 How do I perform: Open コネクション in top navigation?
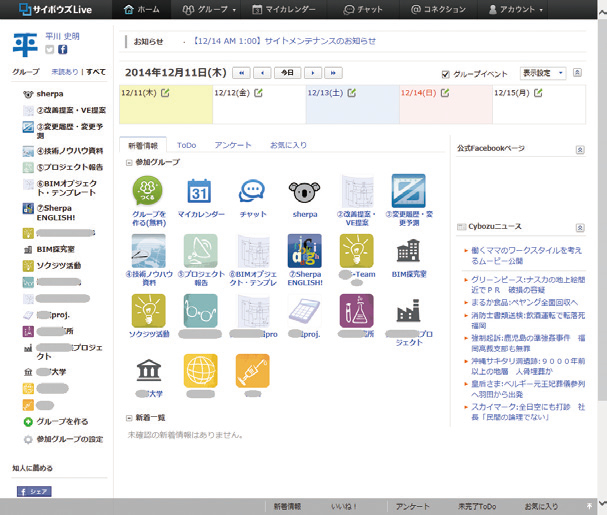pos(438,9)
